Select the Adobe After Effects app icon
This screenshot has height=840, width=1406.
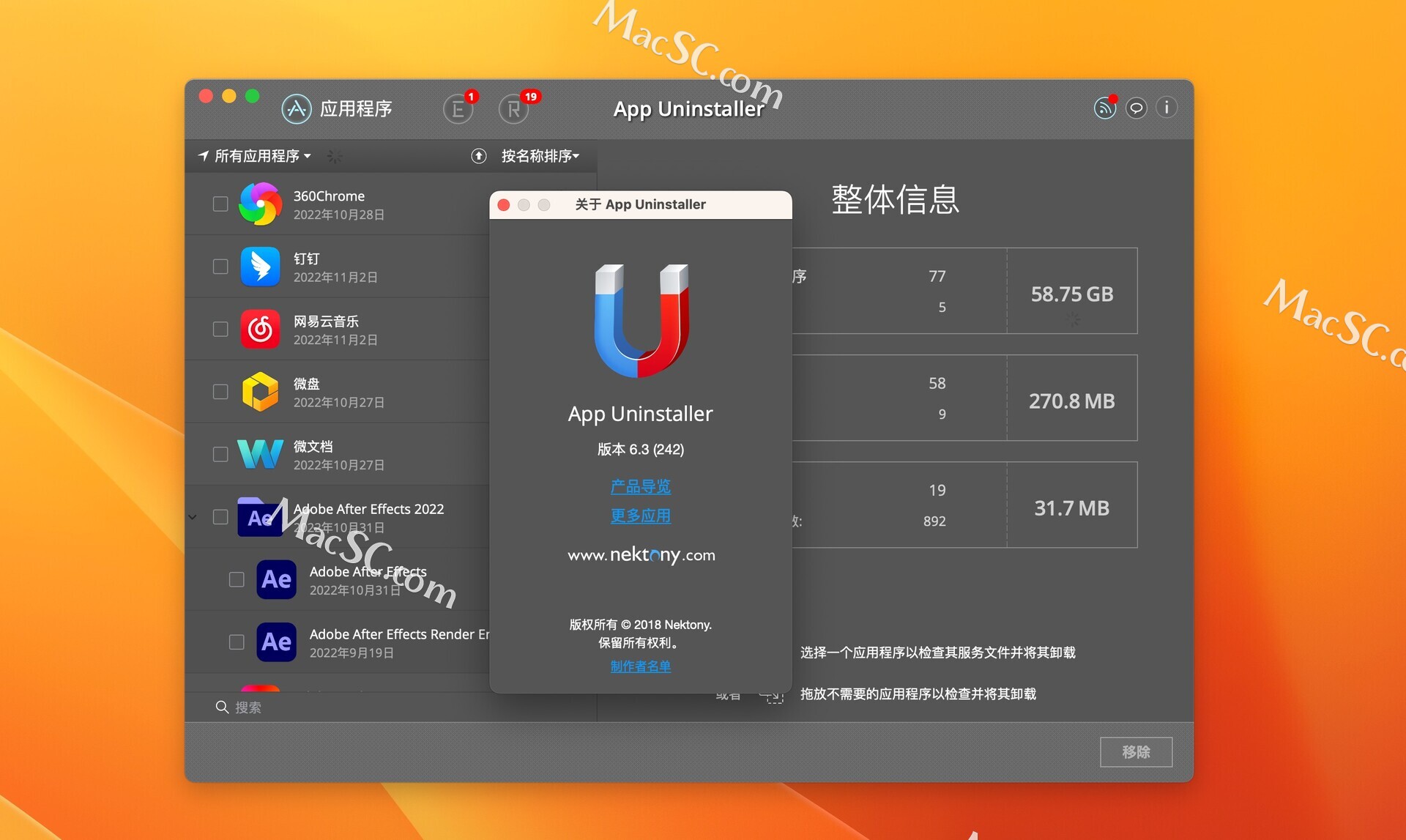[277, 579]
